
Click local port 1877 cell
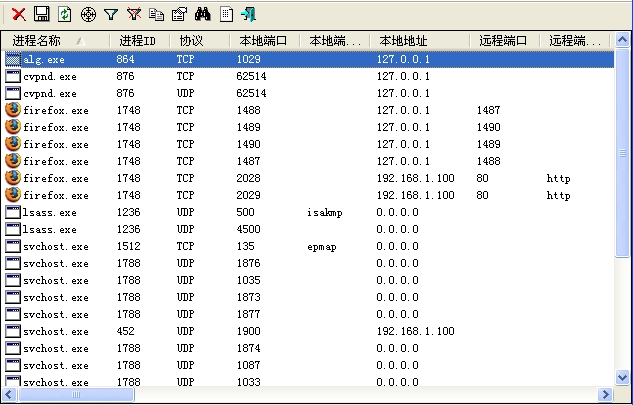[248, 314]
